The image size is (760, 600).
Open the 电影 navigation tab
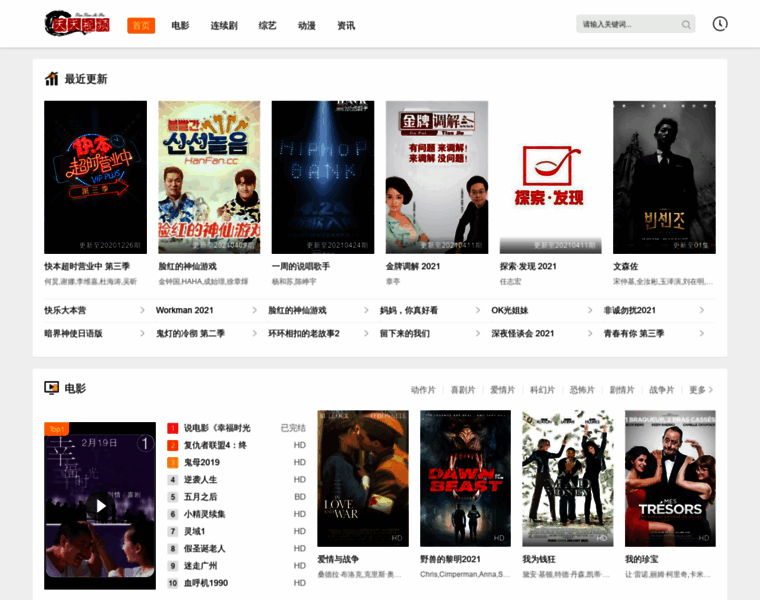tap(180, 26)
